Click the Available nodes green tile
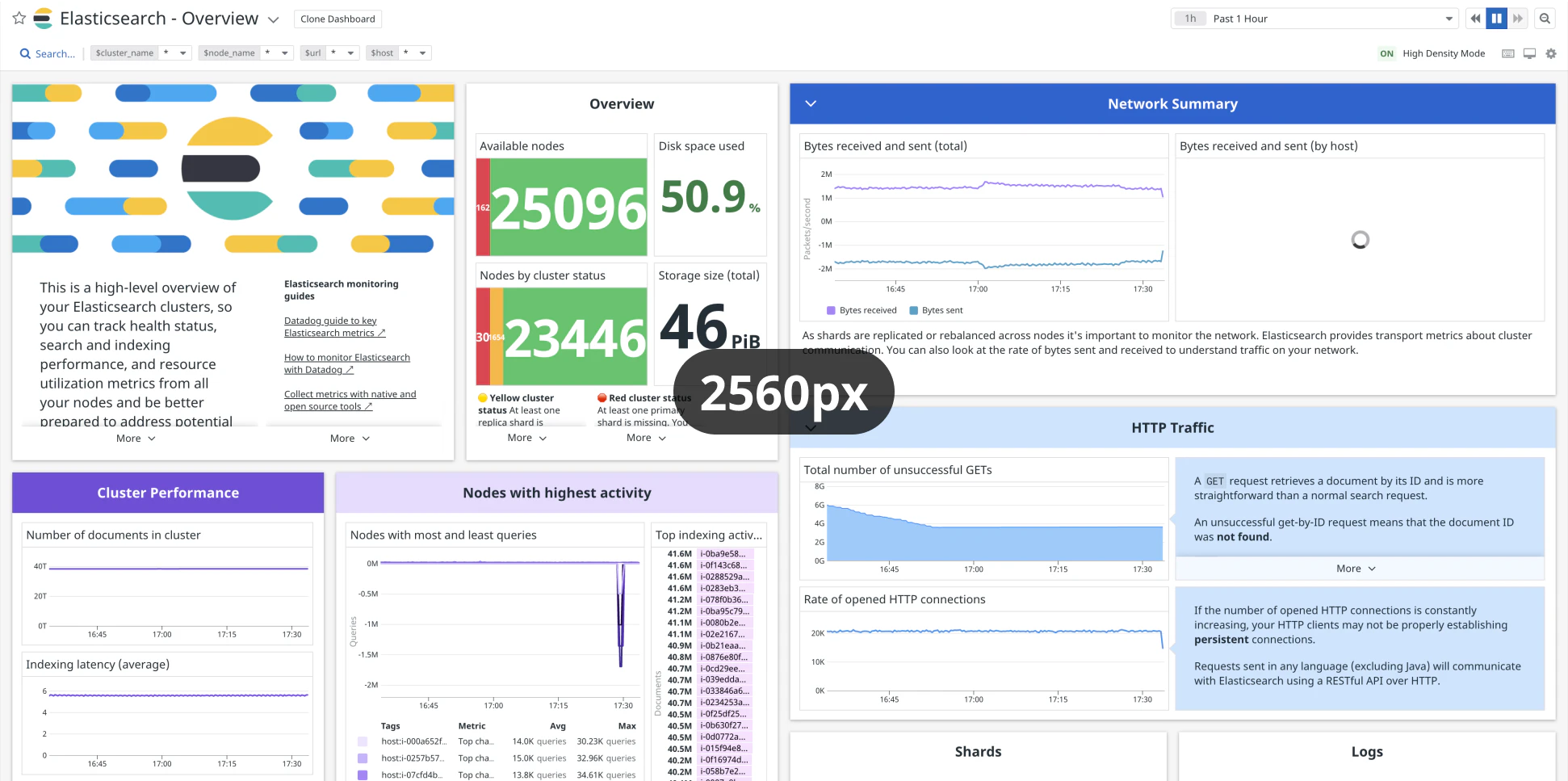1568x781 pixels. click(x=568, y=207)
